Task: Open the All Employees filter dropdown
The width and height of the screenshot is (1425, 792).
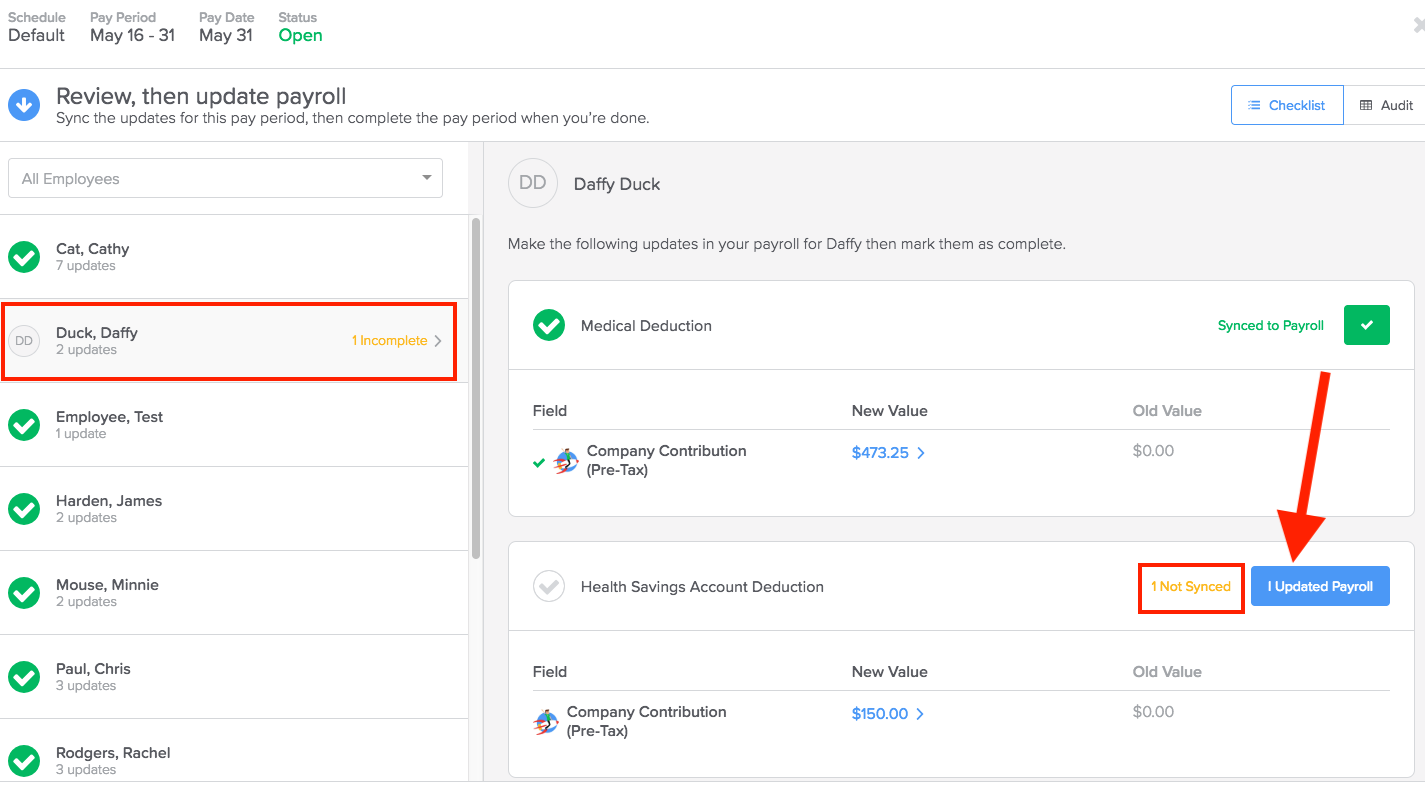Action: click(225, 178)
